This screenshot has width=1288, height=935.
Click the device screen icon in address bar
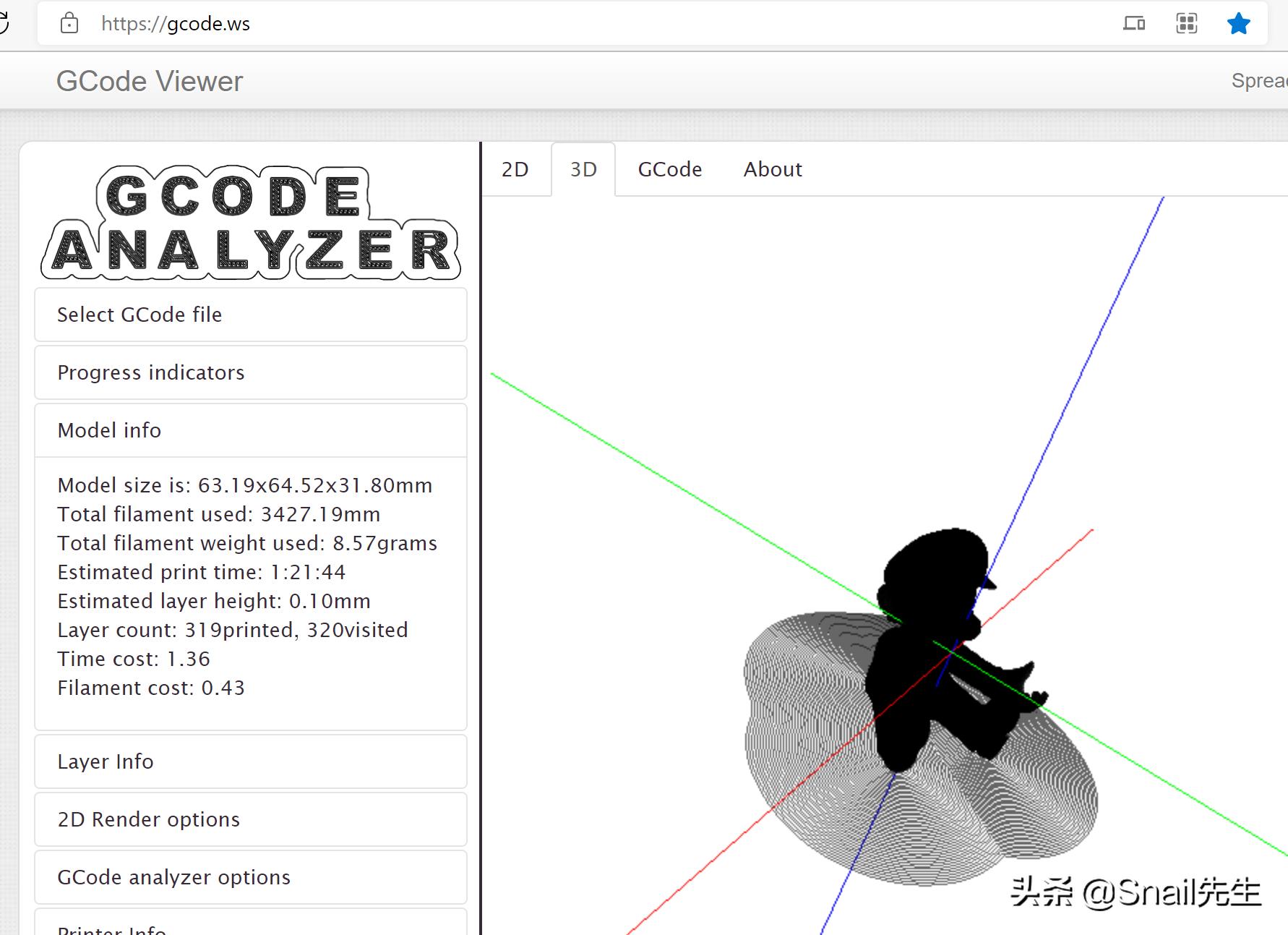(1133, 24)
